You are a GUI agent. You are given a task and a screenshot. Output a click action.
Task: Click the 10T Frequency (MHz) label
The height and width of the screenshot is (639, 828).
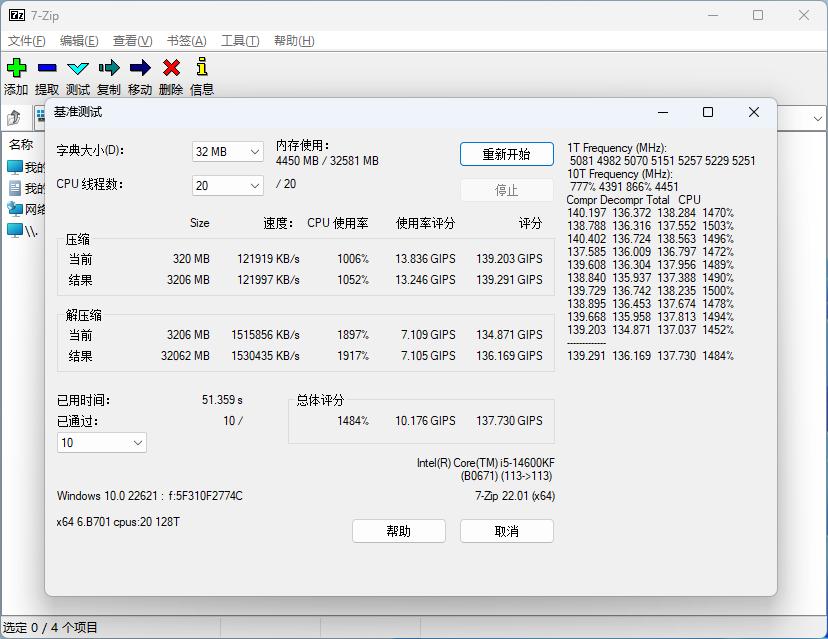coord(620,174)
